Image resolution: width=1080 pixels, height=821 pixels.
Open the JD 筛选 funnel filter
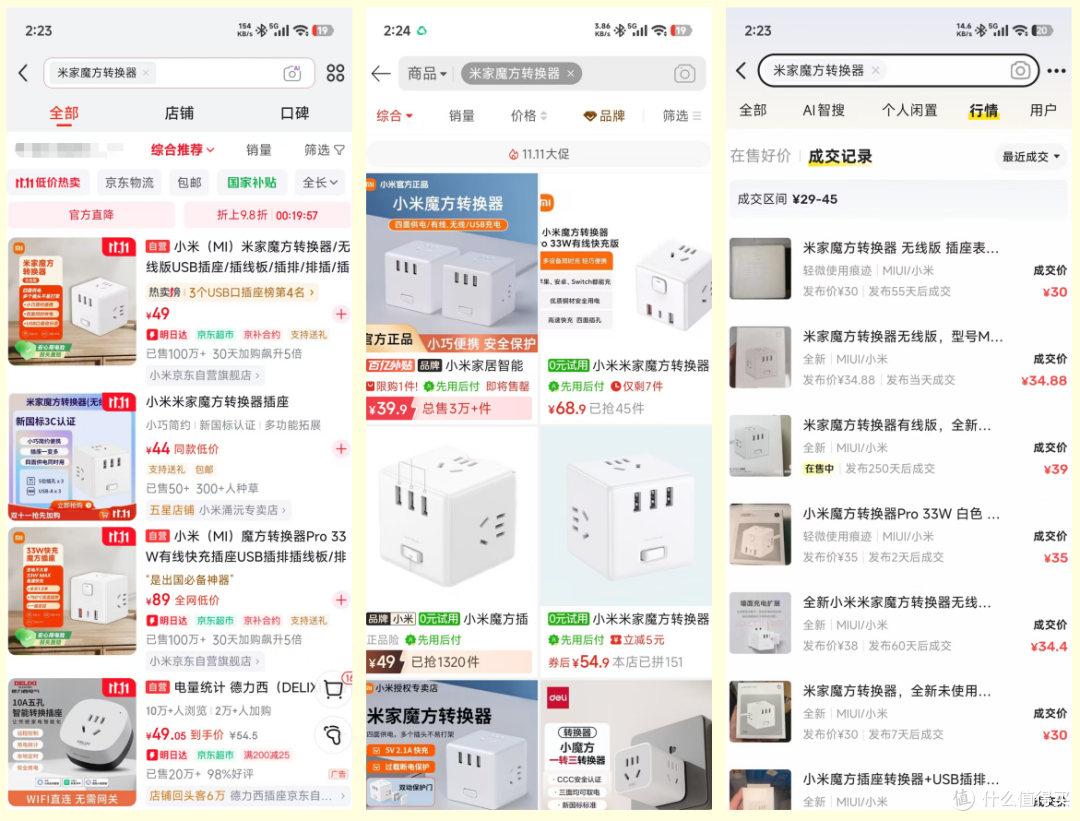(324, 149)
